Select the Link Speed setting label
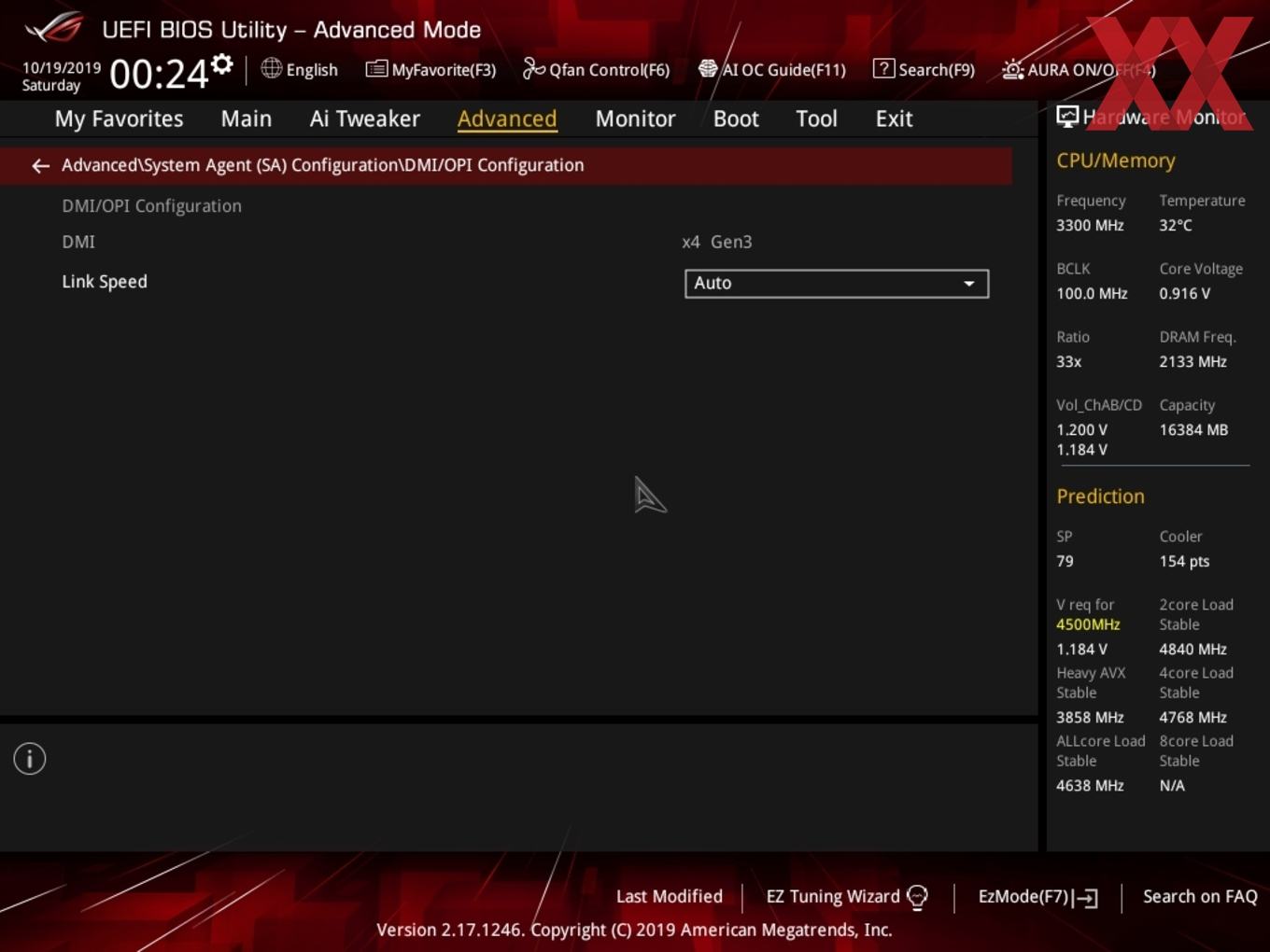1270x952 pixels. pyautogui.click(x=105, y=282)
